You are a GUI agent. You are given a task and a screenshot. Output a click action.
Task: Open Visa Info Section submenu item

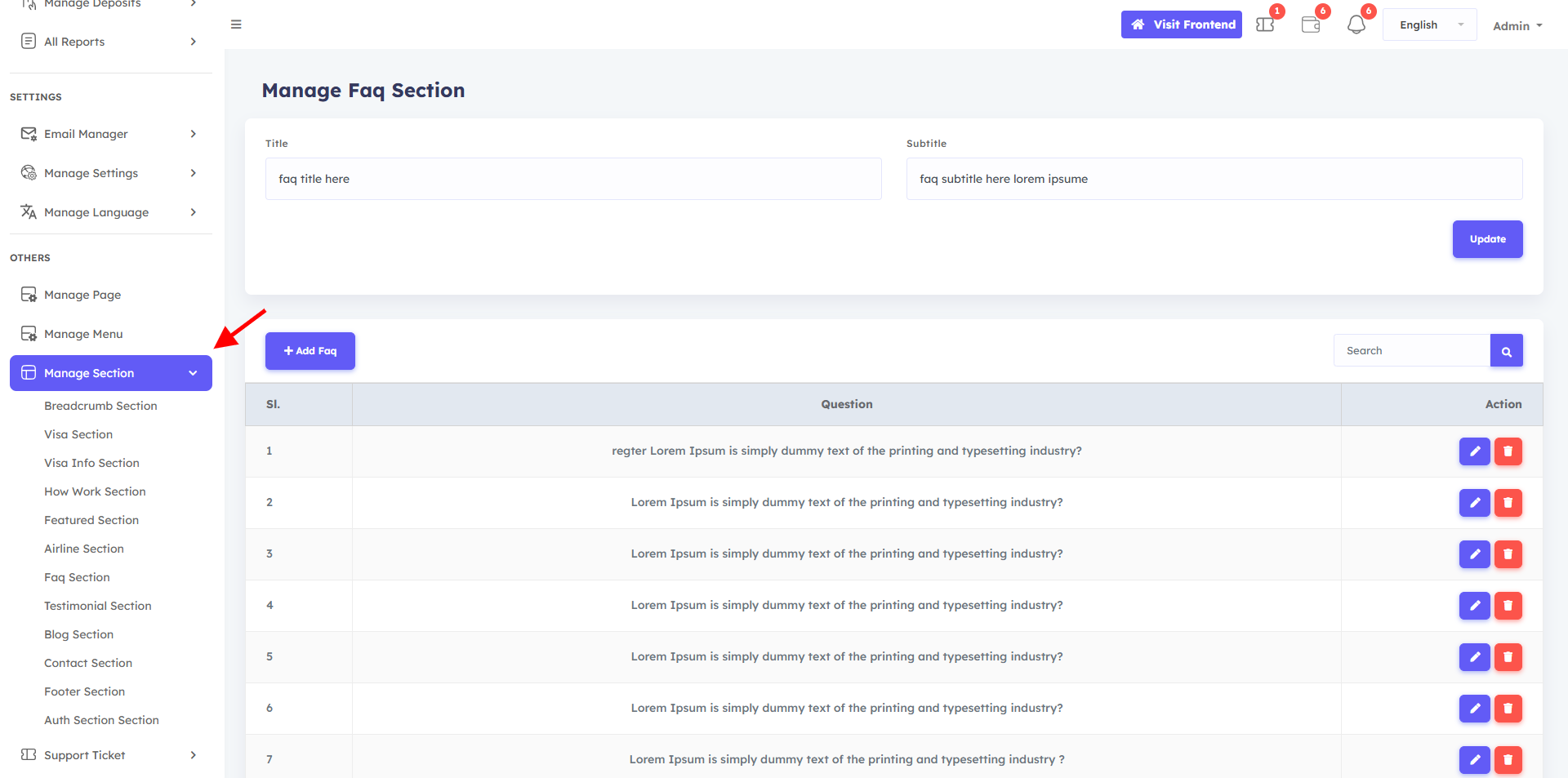[x=91, y=463]
